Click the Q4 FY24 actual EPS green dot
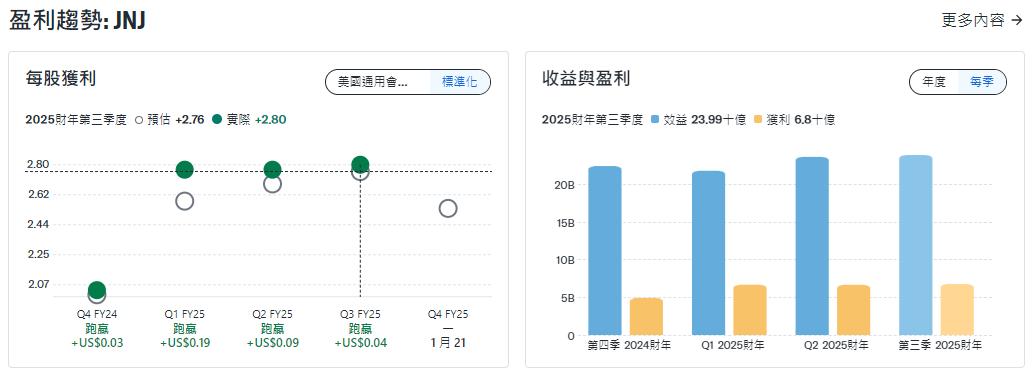Viewport: 1035px width, 373px height. (96, 289)
